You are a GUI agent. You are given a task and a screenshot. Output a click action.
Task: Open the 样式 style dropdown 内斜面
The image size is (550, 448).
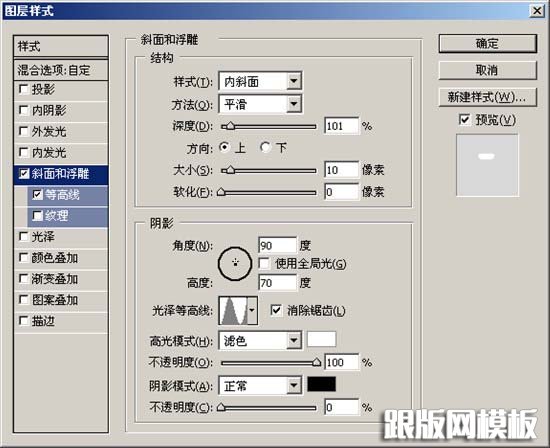pos(261,82)
